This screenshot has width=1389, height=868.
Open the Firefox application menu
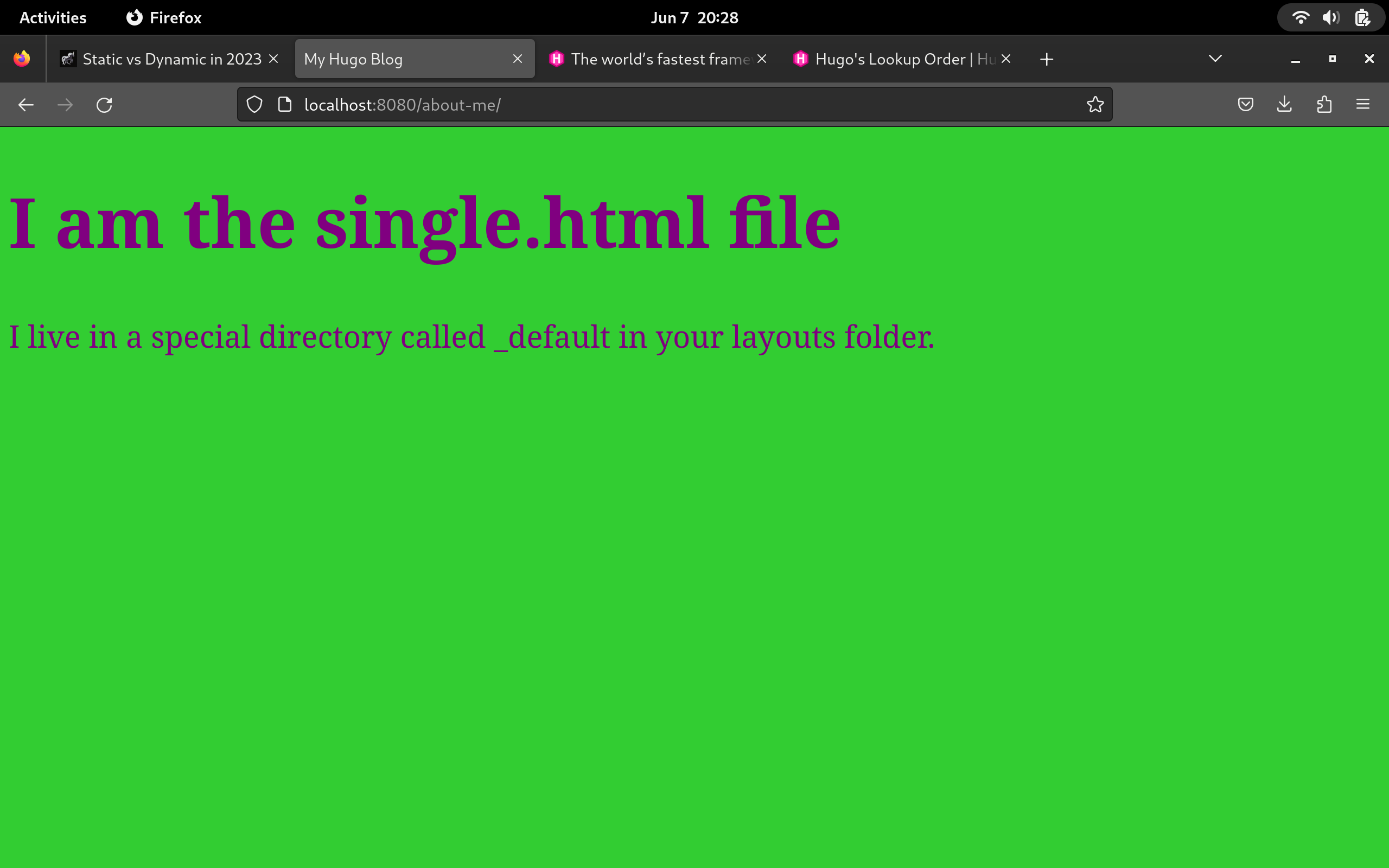pos(1363,105)
